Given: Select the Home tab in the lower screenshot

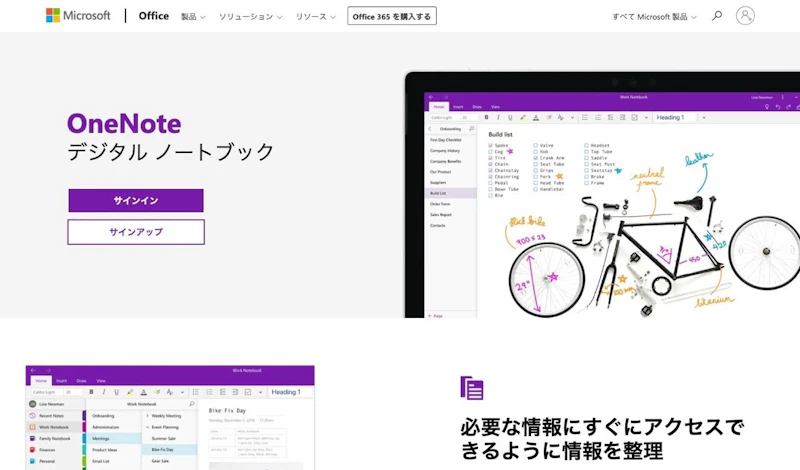Looking at the screenshot, I should [41, 381].
